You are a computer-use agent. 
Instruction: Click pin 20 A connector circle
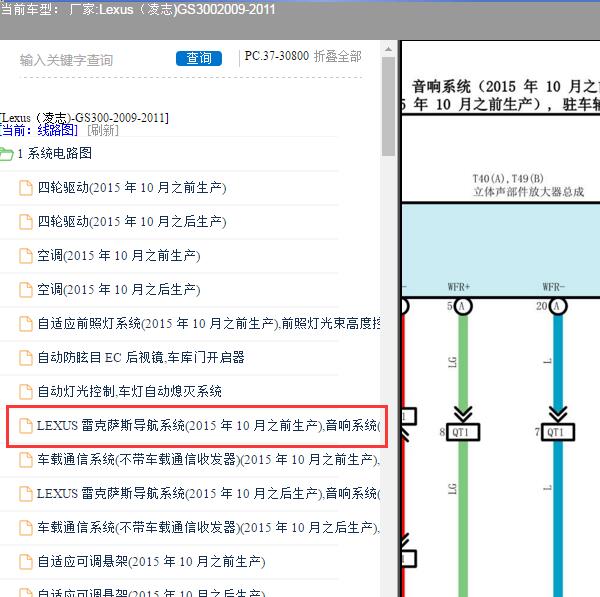coord(558,307)
